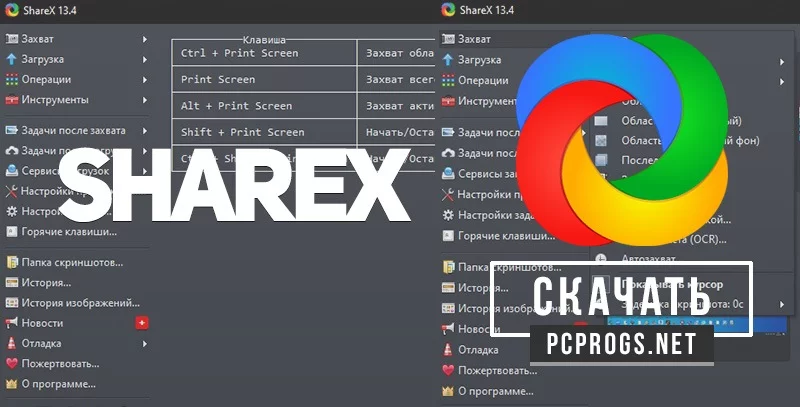Open История... entry in left ShareX window
The image size is (800, 407).
click(x=46, y=283)
